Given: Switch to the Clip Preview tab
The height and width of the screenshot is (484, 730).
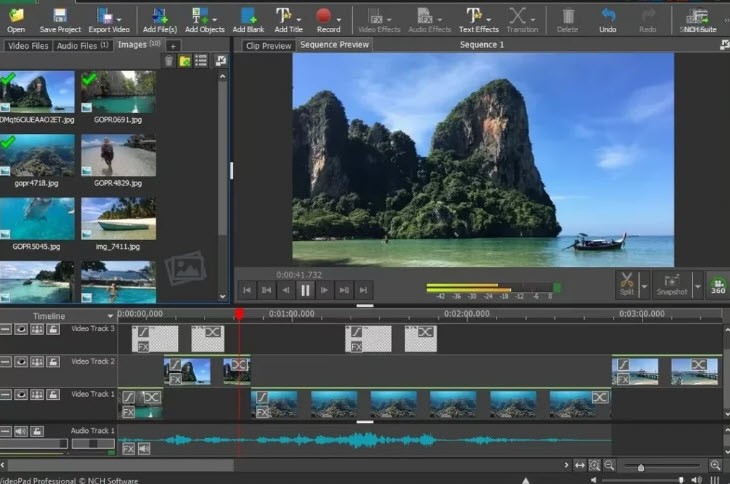Looking at the screenshot, I should (269, 46).
